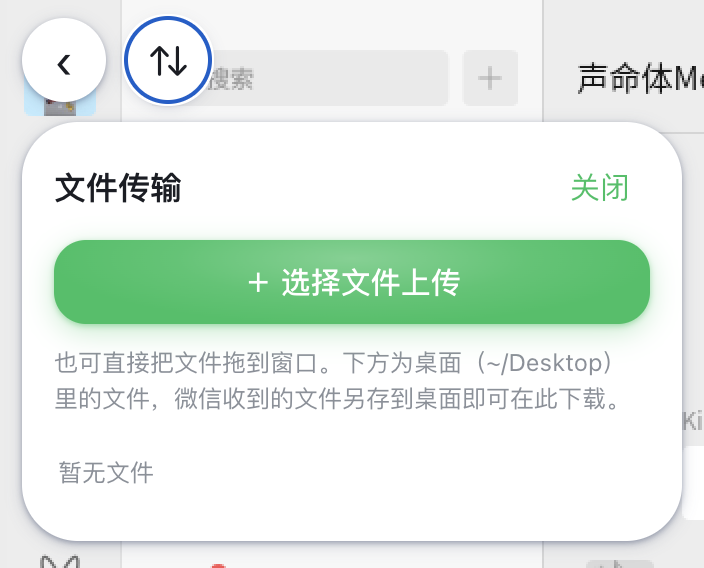Click the left sidebar strip beside panel

(x=11, y=314)
